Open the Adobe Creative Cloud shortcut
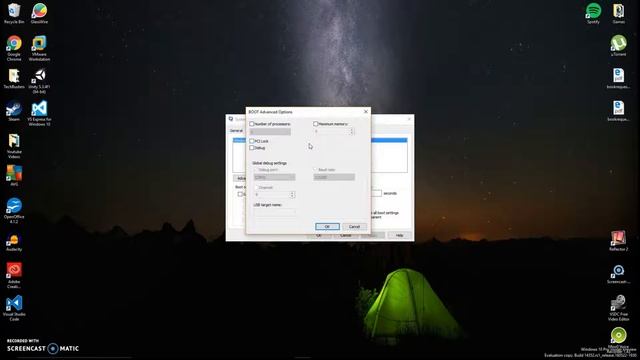This screenshot has height=360, width=640. pyautogui.click(x=14, y=275)
